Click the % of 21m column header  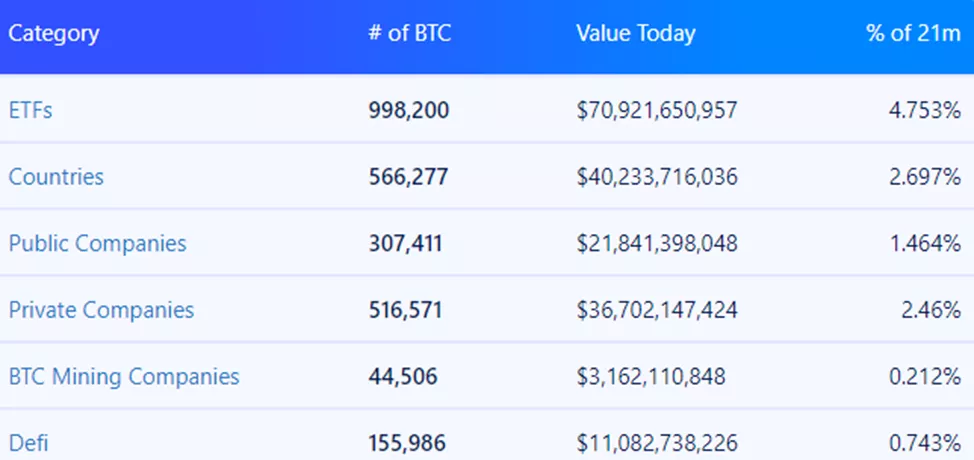(912, 33)
